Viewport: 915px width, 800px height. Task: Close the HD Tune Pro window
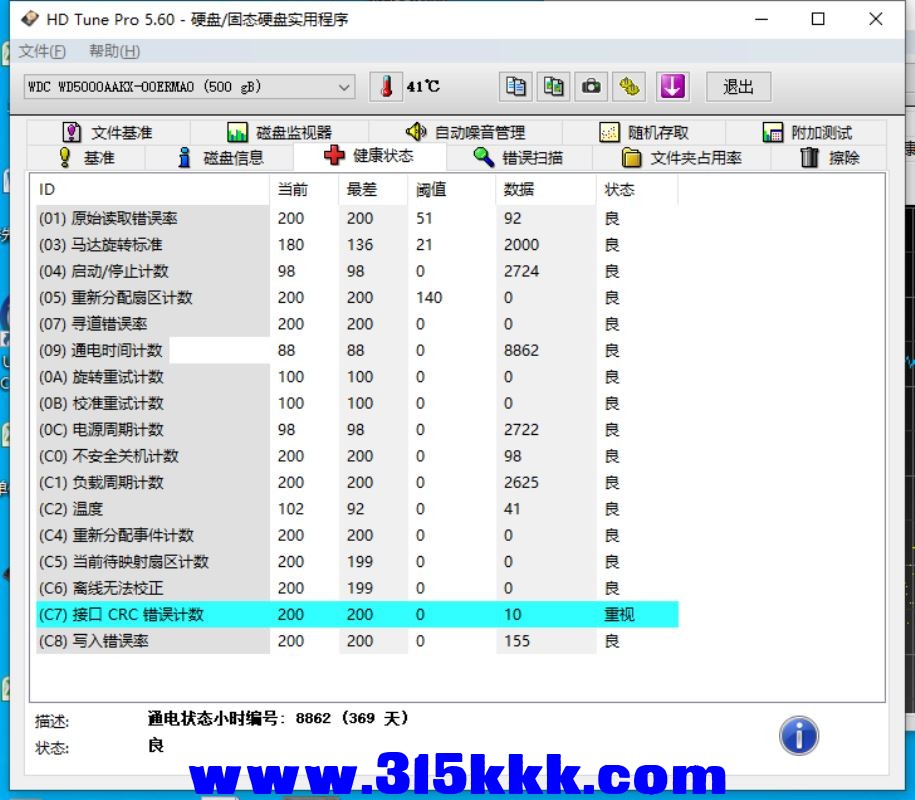point(875,19)
